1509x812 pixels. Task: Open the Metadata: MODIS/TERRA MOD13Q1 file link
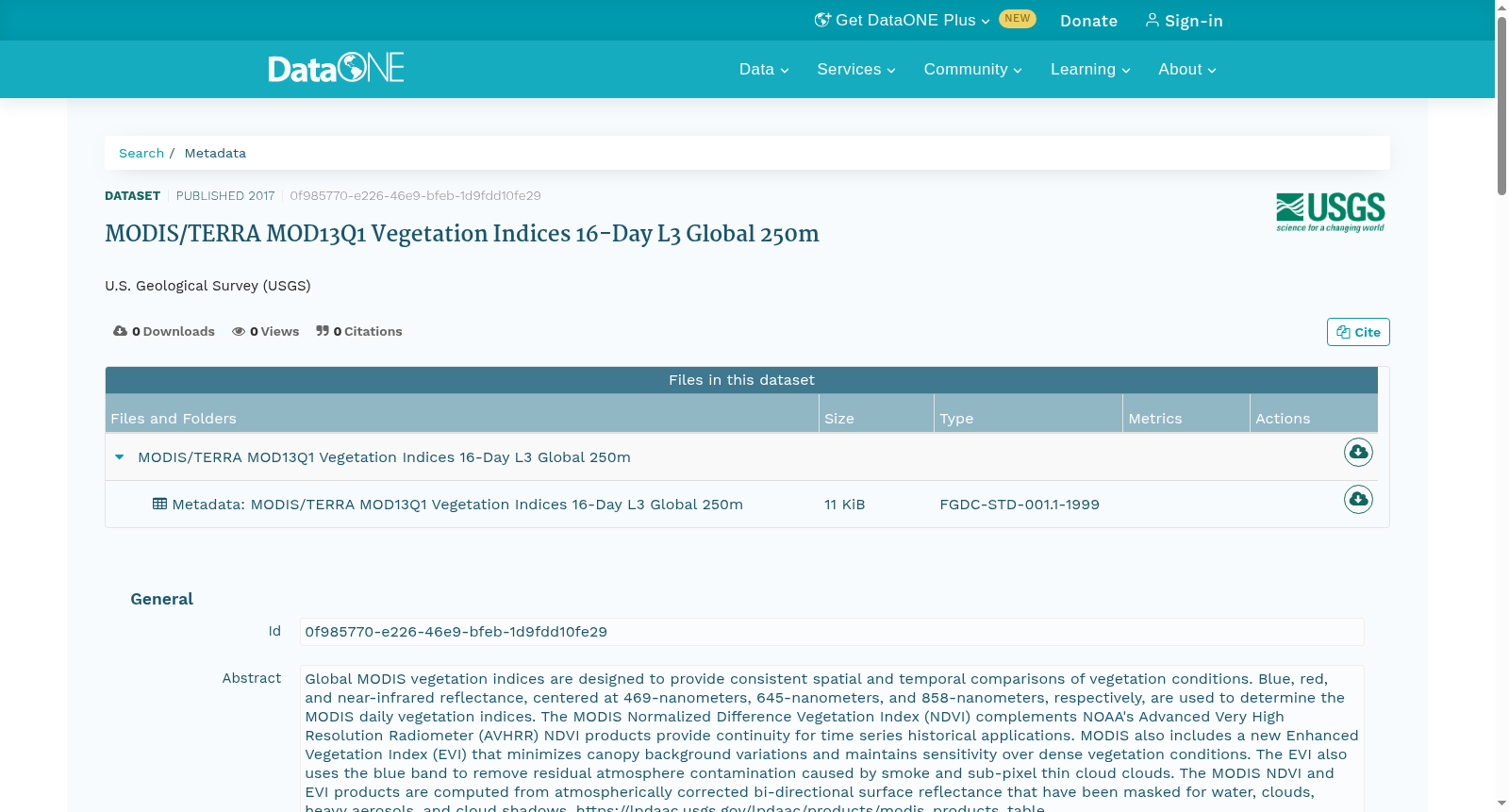tap(457, 505)
